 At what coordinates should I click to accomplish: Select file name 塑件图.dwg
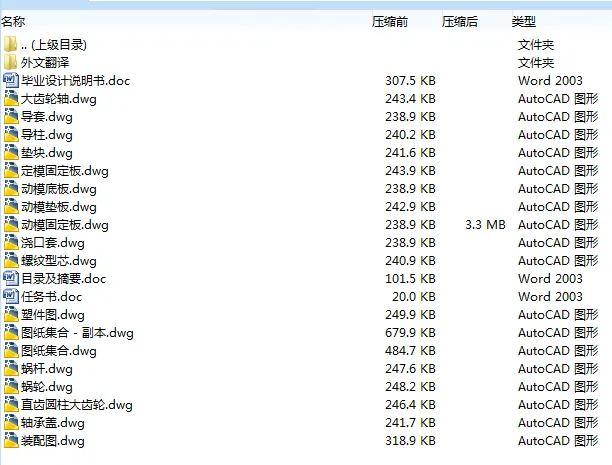53,314
